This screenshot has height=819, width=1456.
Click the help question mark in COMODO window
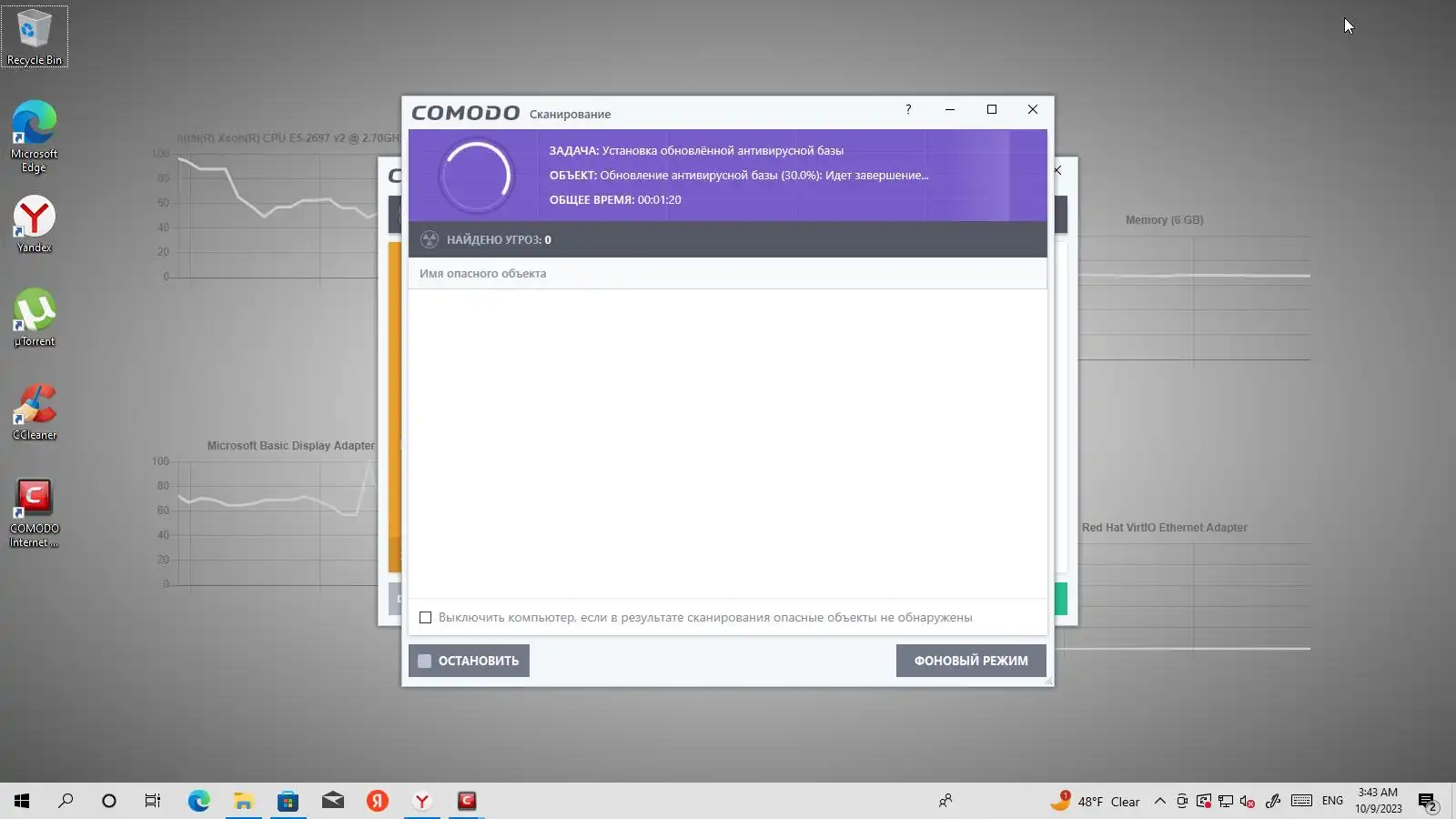(907, 109)
